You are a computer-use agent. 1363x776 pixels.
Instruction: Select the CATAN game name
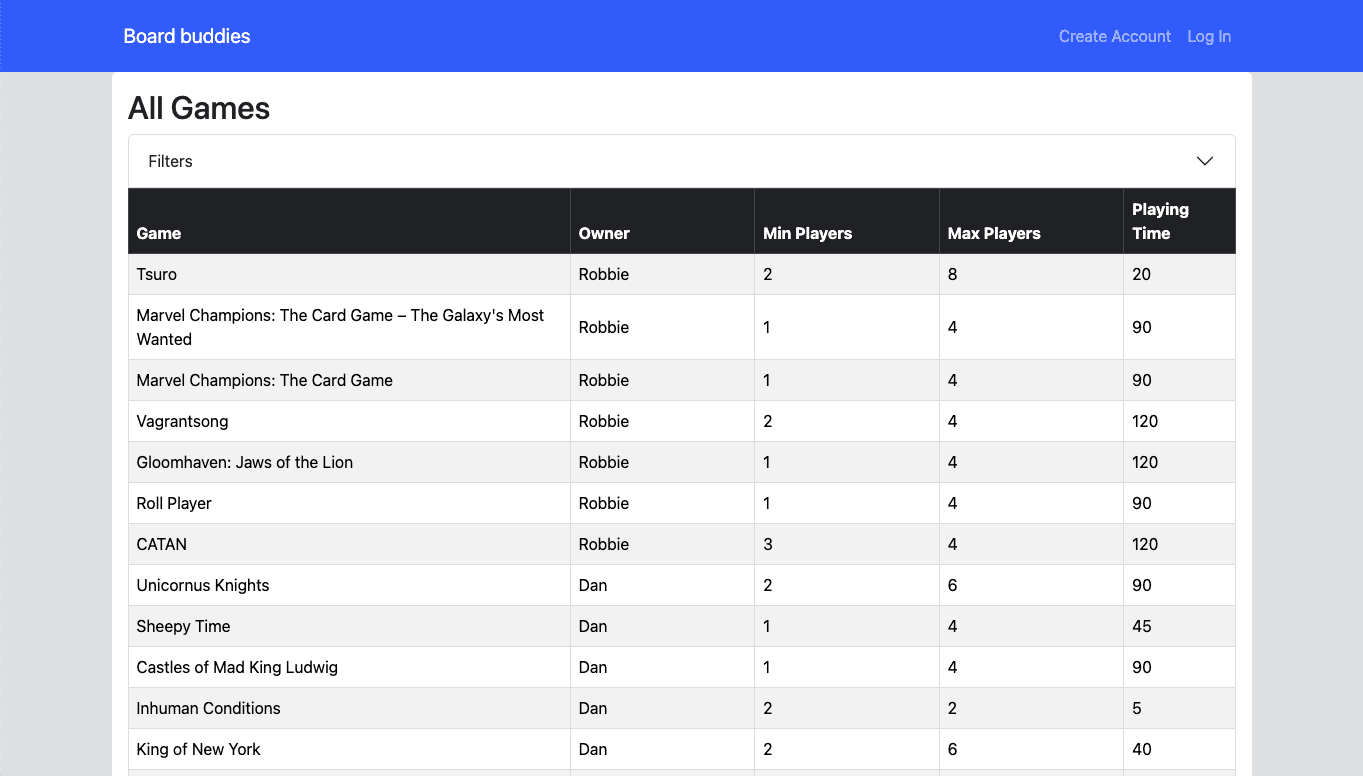click(x=162, y=544)
